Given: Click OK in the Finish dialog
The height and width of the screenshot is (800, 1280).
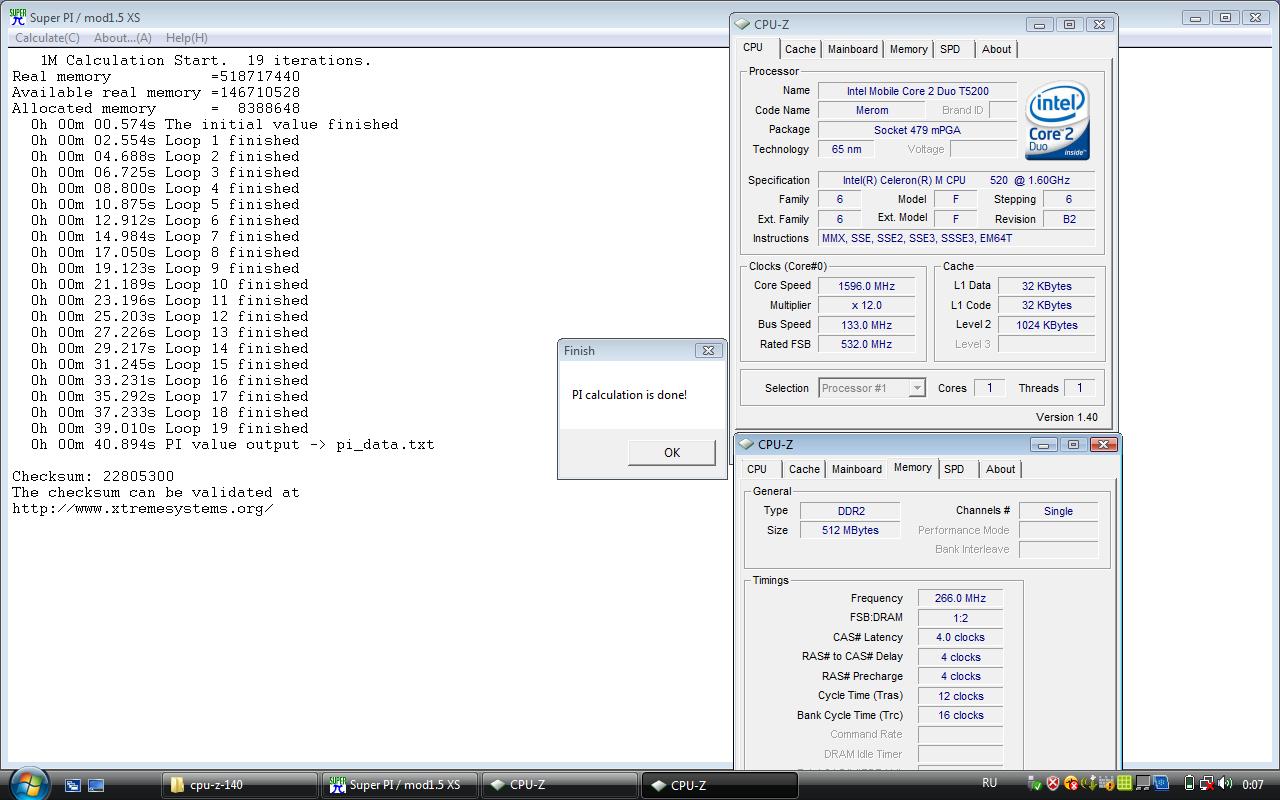Looking at the screenshot, I should tap(672, 452).
